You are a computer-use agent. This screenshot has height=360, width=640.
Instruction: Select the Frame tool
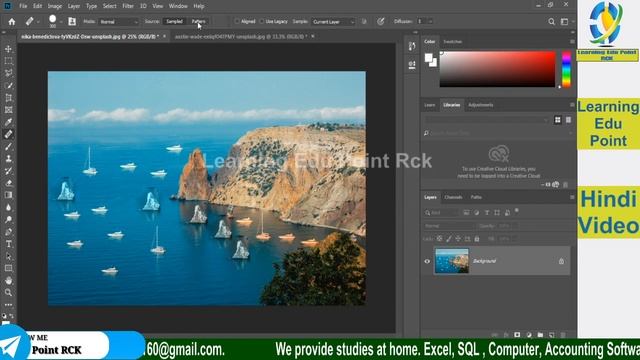[8, 110]
